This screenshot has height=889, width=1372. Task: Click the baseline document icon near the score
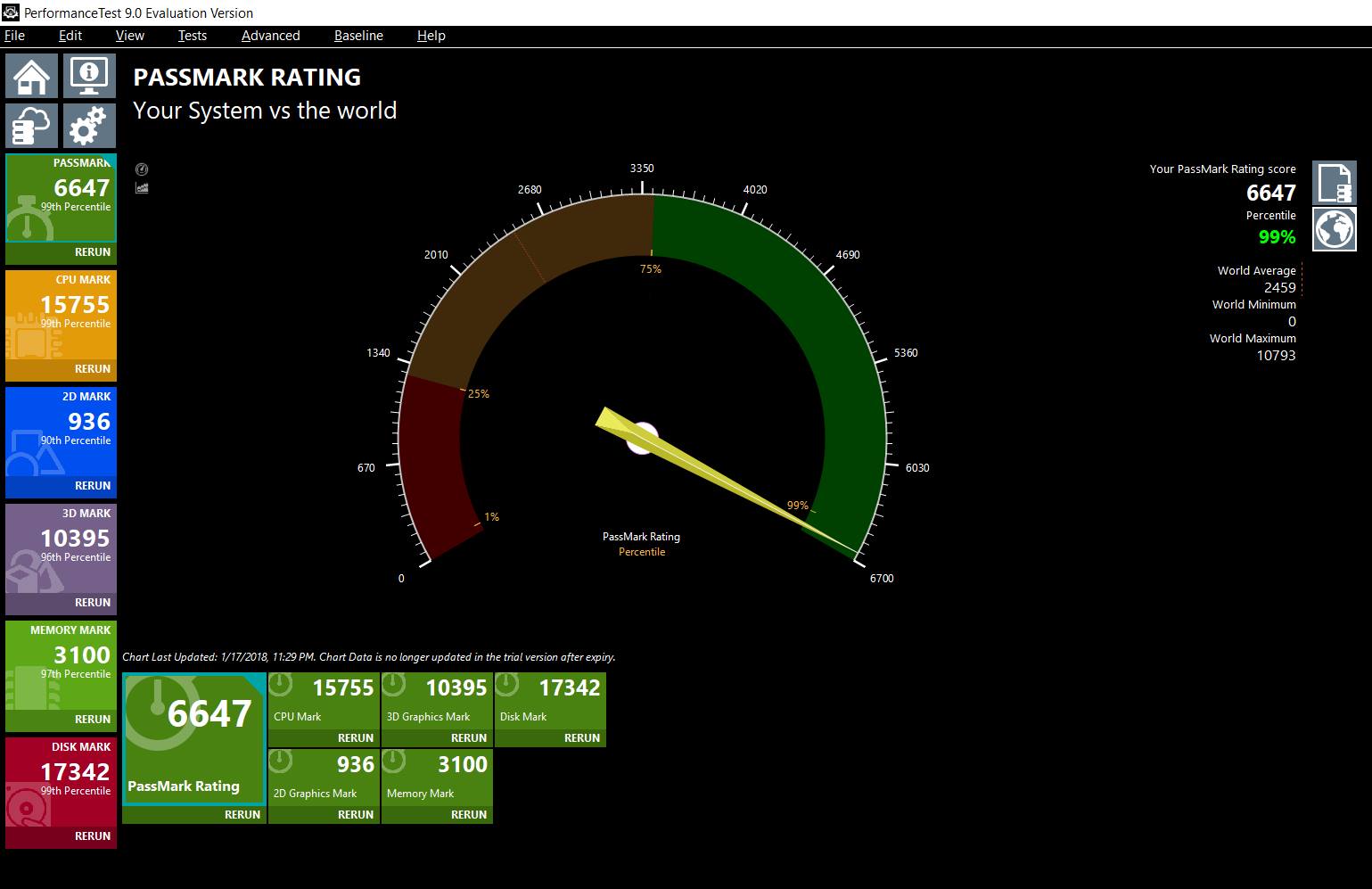(1335, 183)
